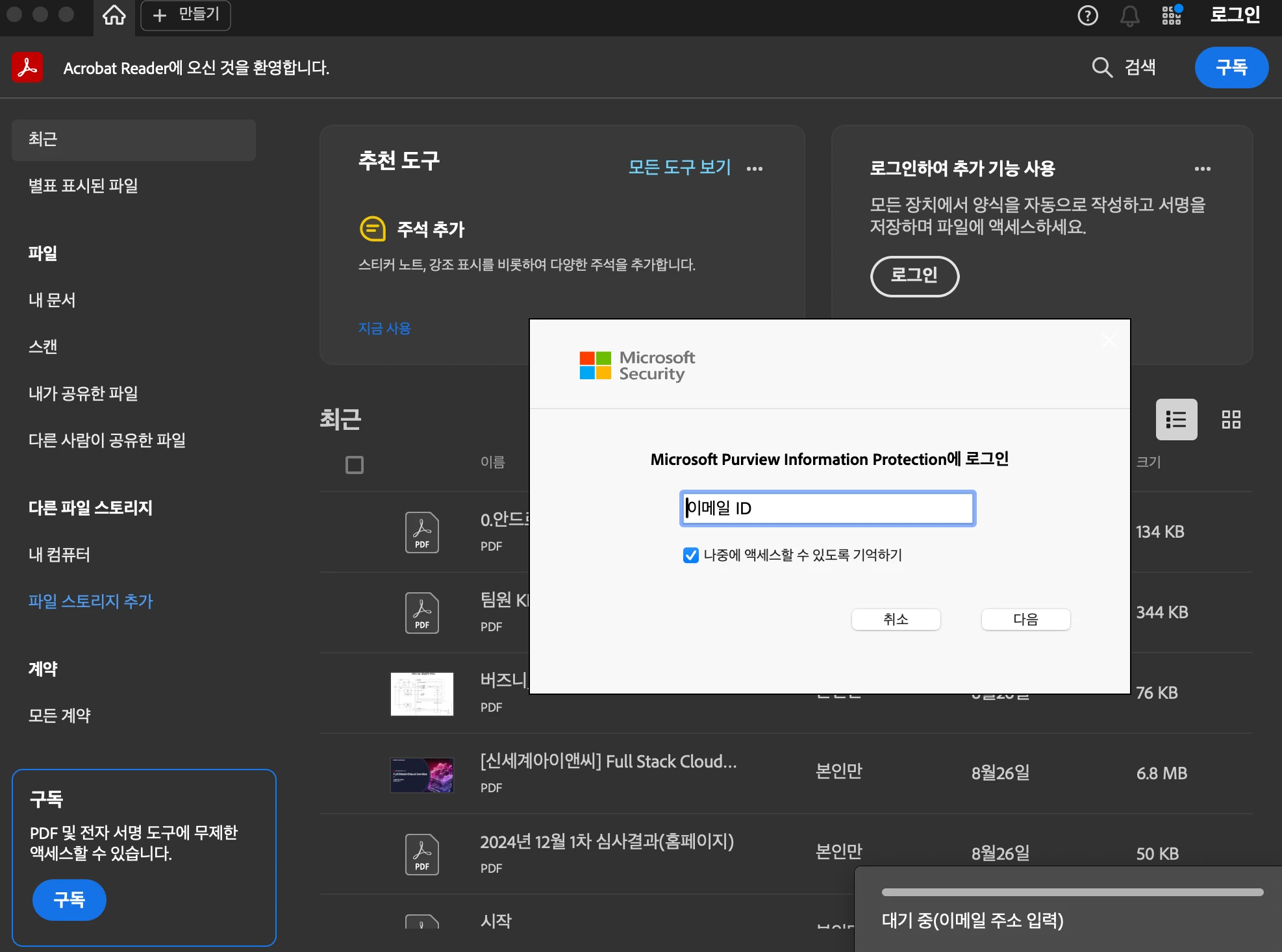Open the login card more options menu
Image resolution: width=1282 pixels, height=952 pixels.
coord(1202,169)
